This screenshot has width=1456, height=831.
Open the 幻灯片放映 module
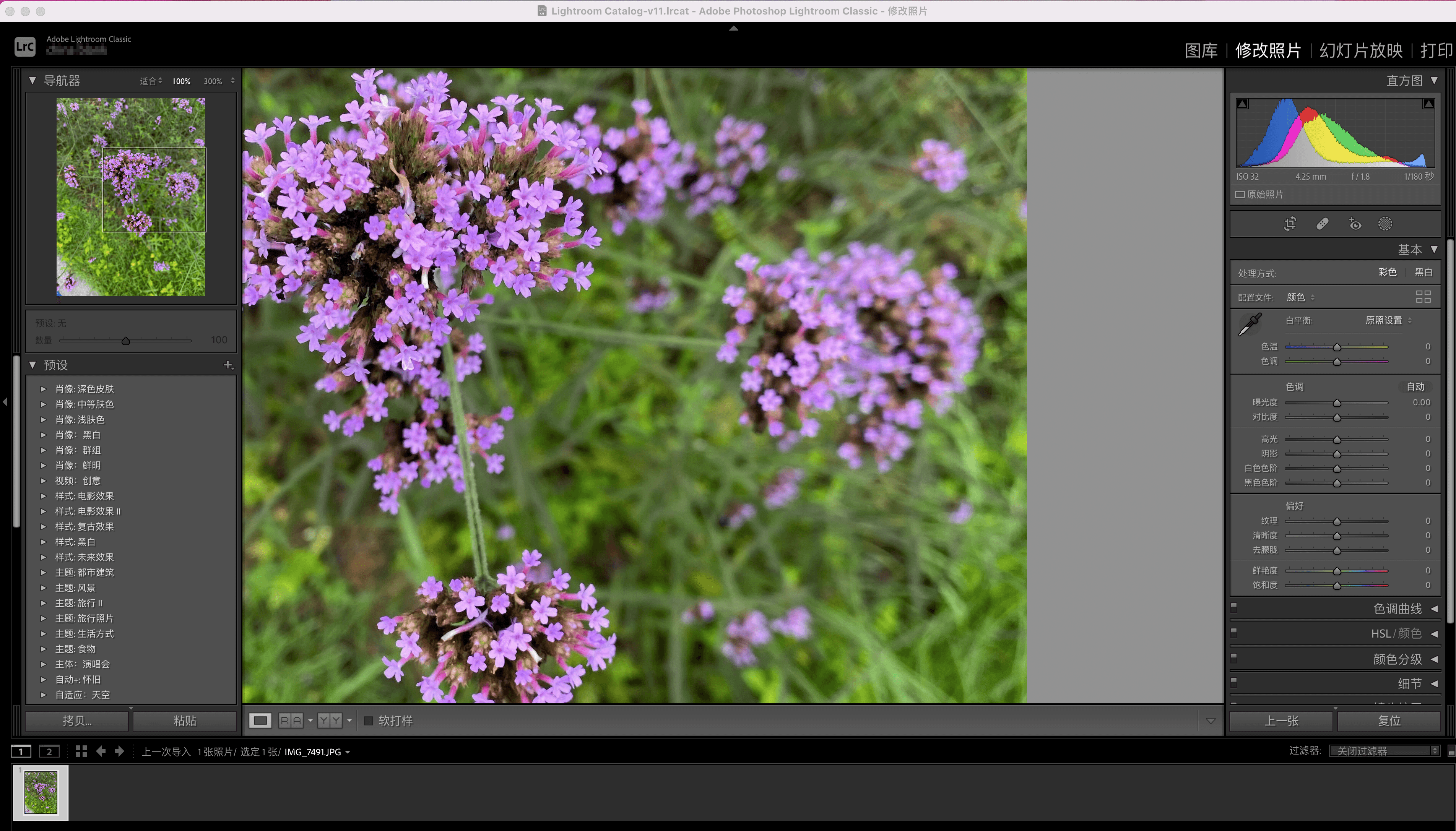point(1361,50)
